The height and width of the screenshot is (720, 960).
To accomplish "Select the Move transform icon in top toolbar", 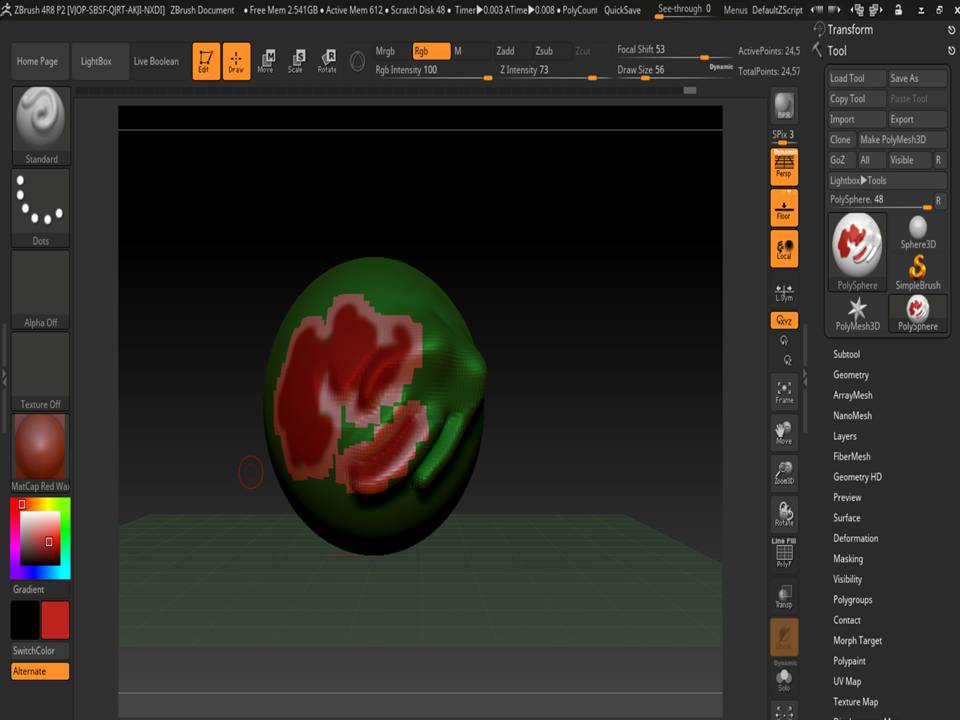I will (266, 61).
